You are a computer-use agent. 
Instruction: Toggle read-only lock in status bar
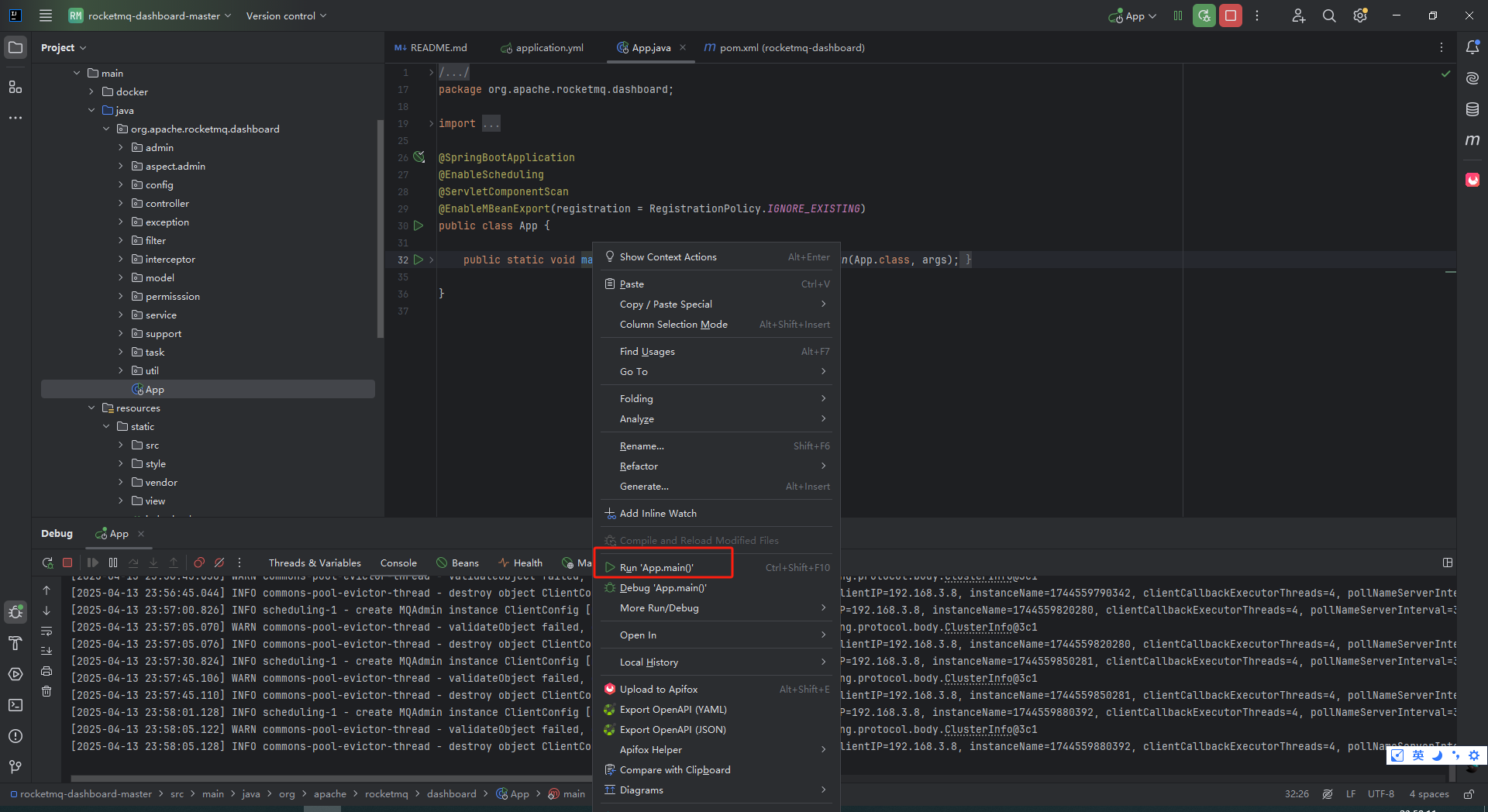pyautogui.click(x=1469, y=794)
